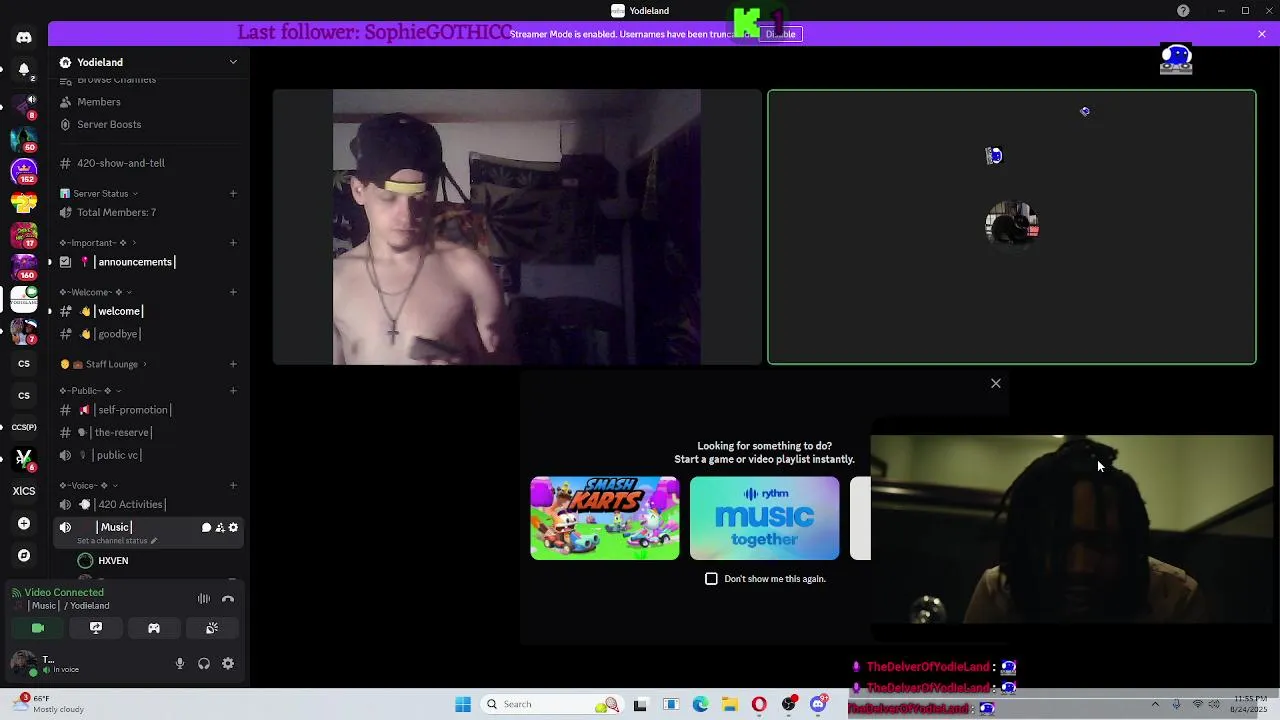Start an activity with the controller icon

(x=154, y=628)
